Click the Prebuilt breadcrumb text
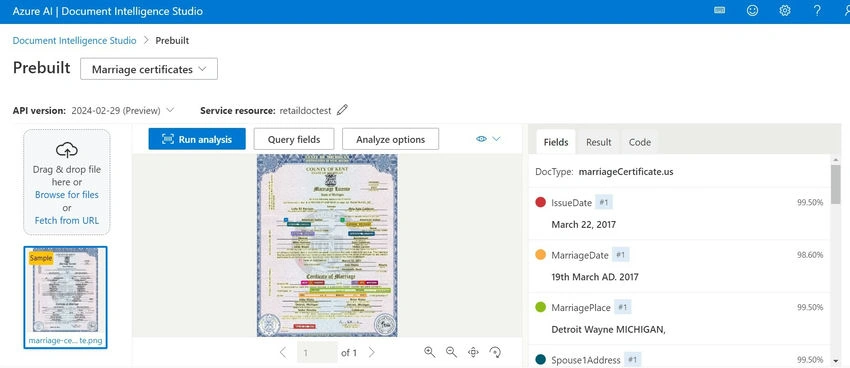Screen dimensions: 850x368 172,40
